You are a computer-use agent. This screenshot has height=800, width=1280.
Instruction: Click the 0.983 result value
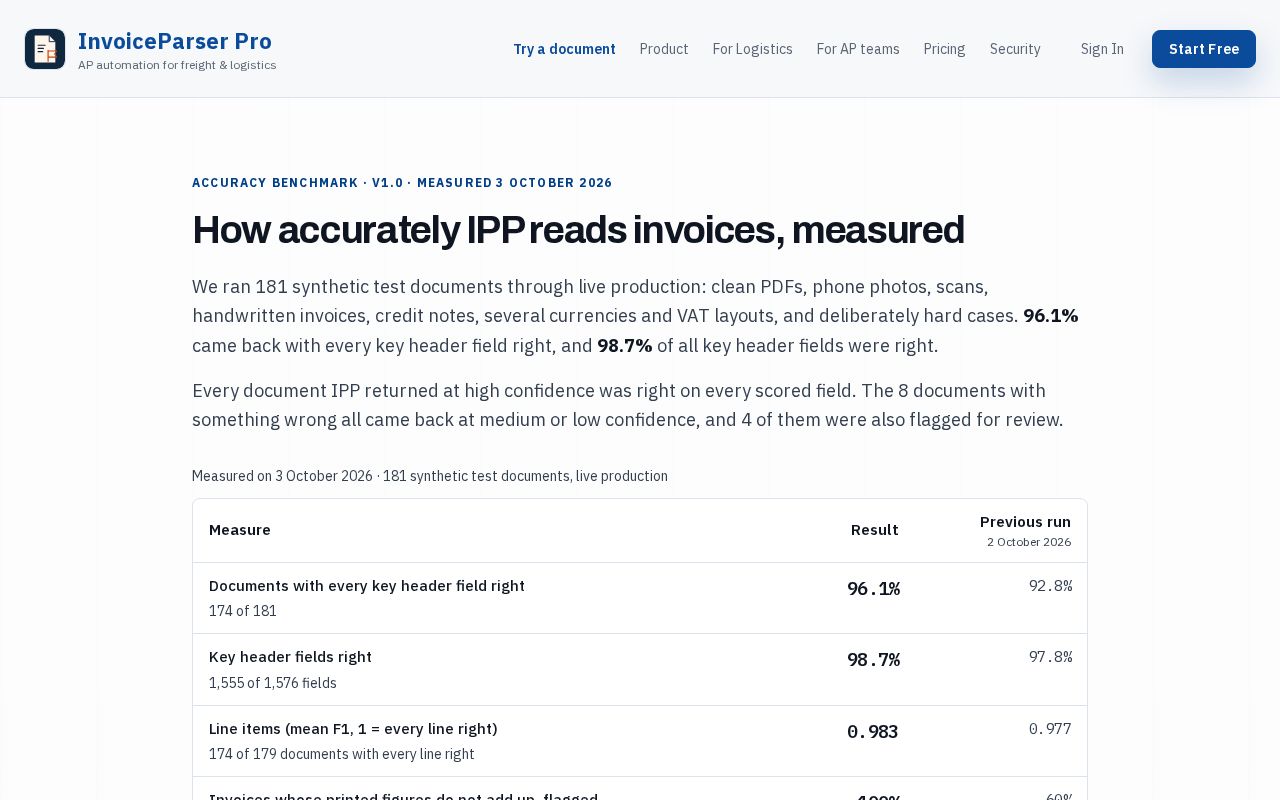point(872,732)
